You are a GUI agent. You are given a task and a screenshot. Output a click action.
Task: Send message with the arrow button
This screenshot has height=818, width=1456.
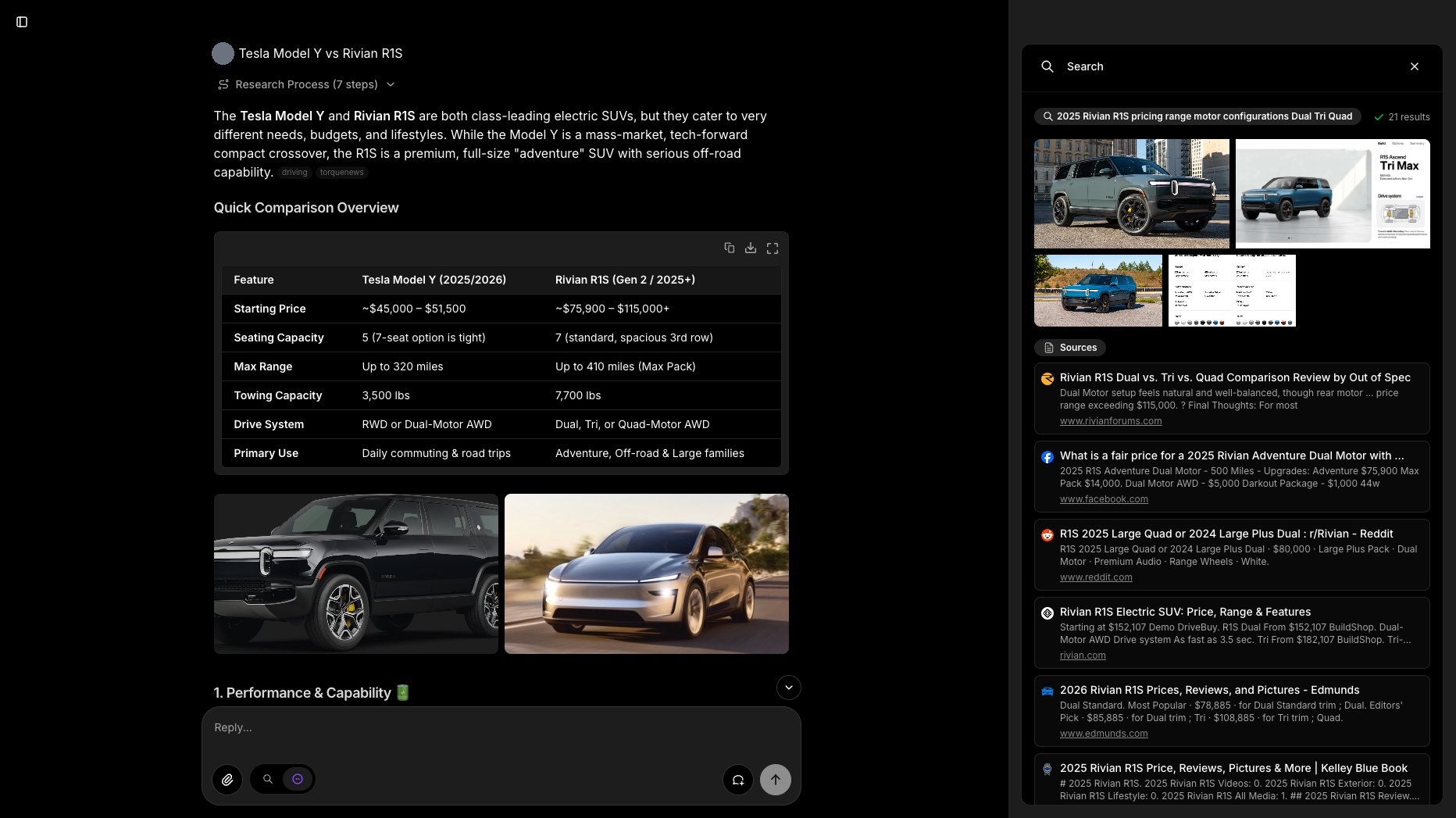(x=776, y=779)
